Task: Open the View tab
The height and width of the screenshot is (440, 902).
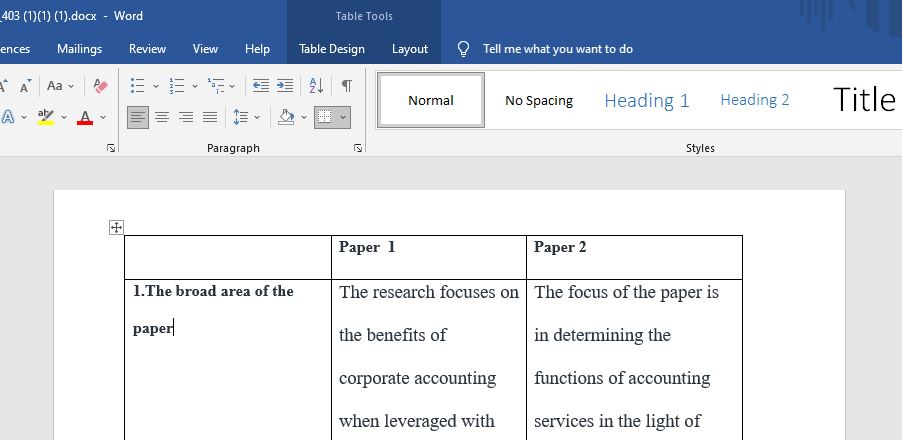Action: point(205,49)
